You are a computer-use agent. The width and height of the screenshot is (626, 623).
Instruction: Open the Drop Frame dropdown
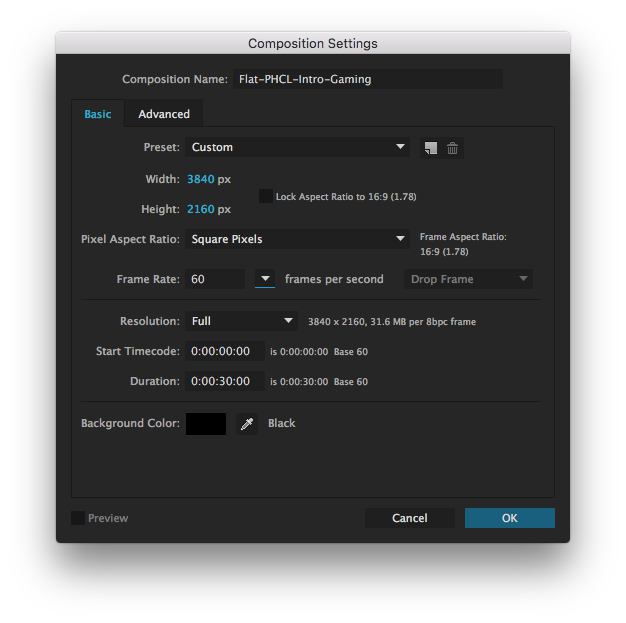[468, 279]
